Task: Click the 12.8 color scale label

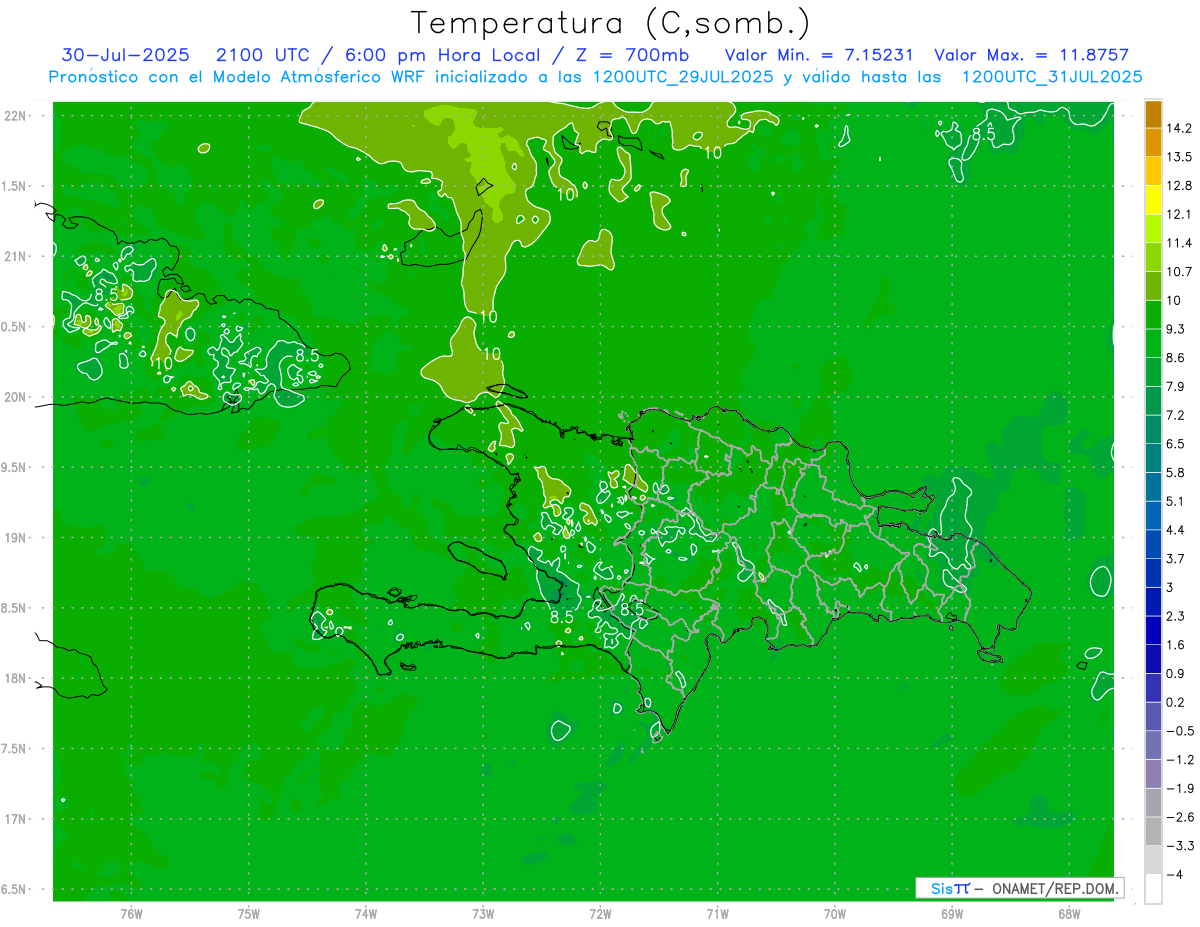Action: pos(1180,186)
